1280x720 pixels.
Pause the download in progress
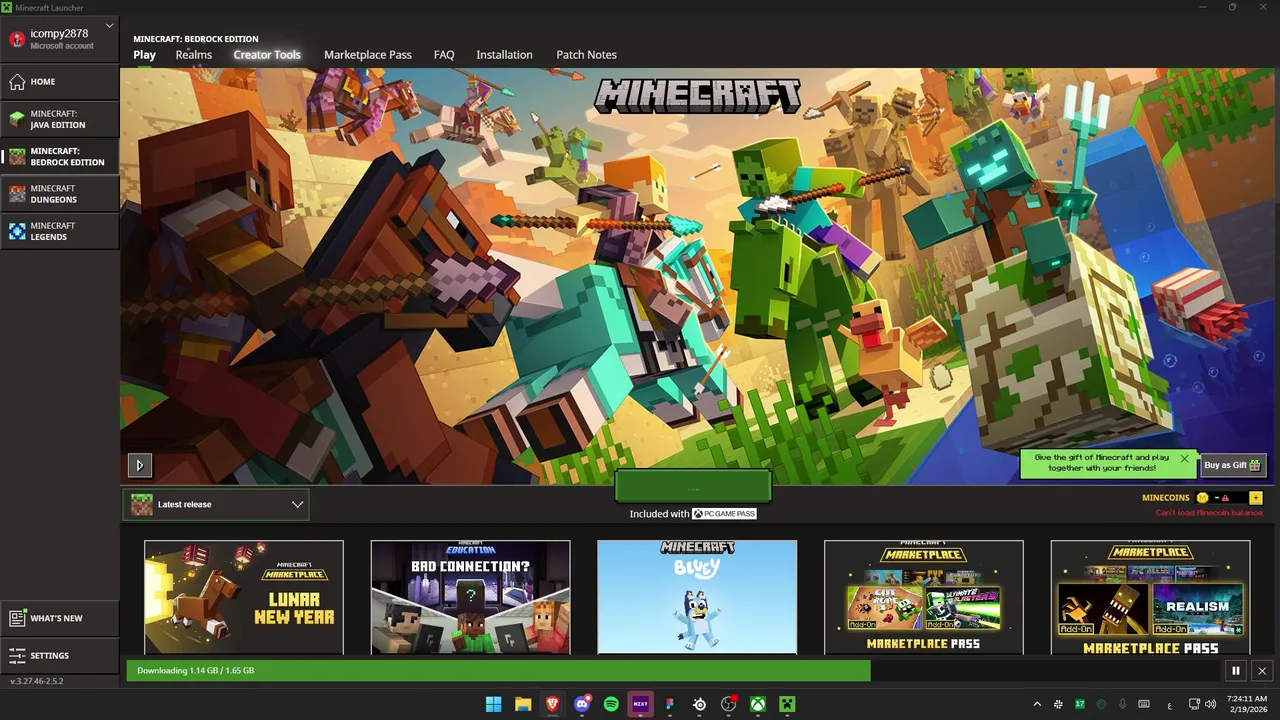[1236, 671]
